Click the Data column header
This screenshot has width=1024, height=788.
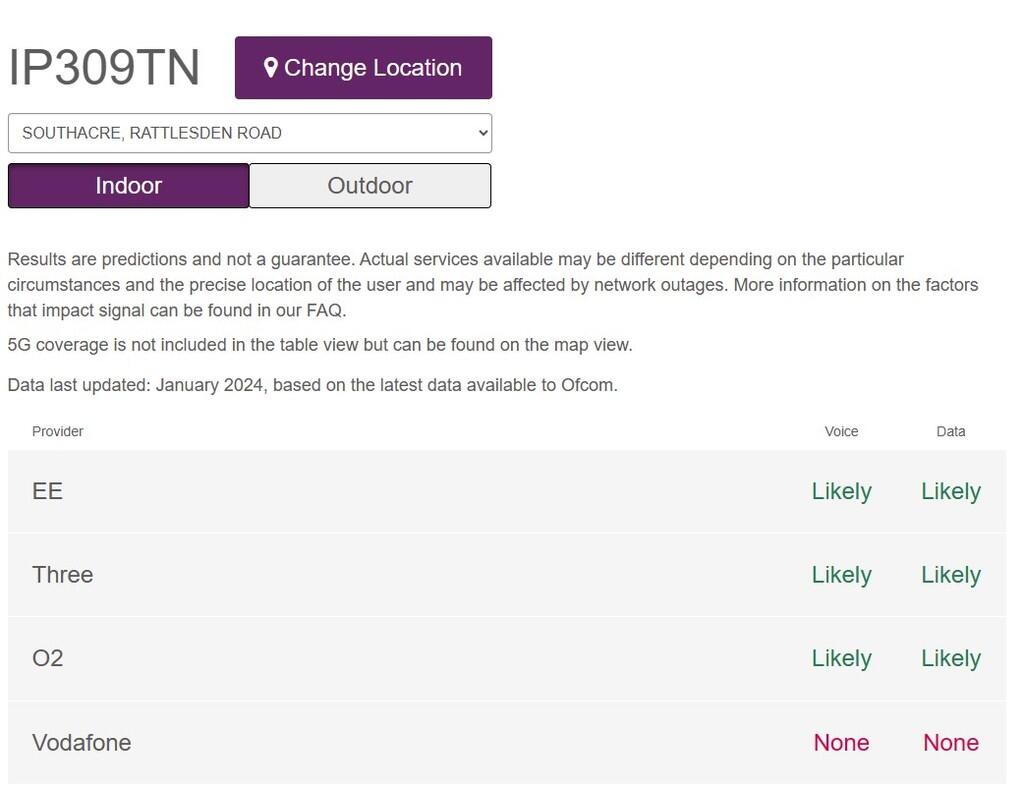950,431
